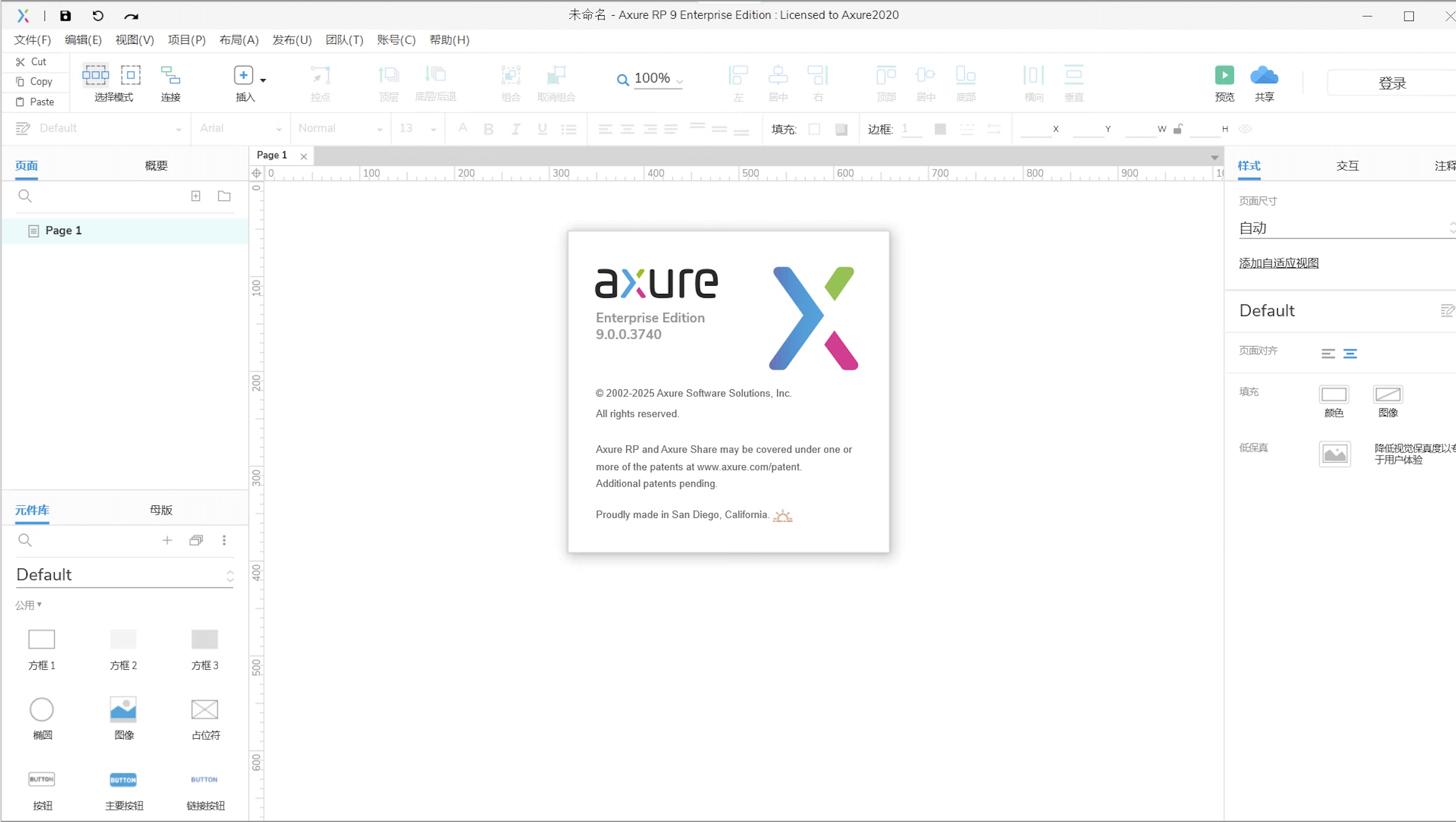Switch to the 交互 panel tab

pos(1348,166)
